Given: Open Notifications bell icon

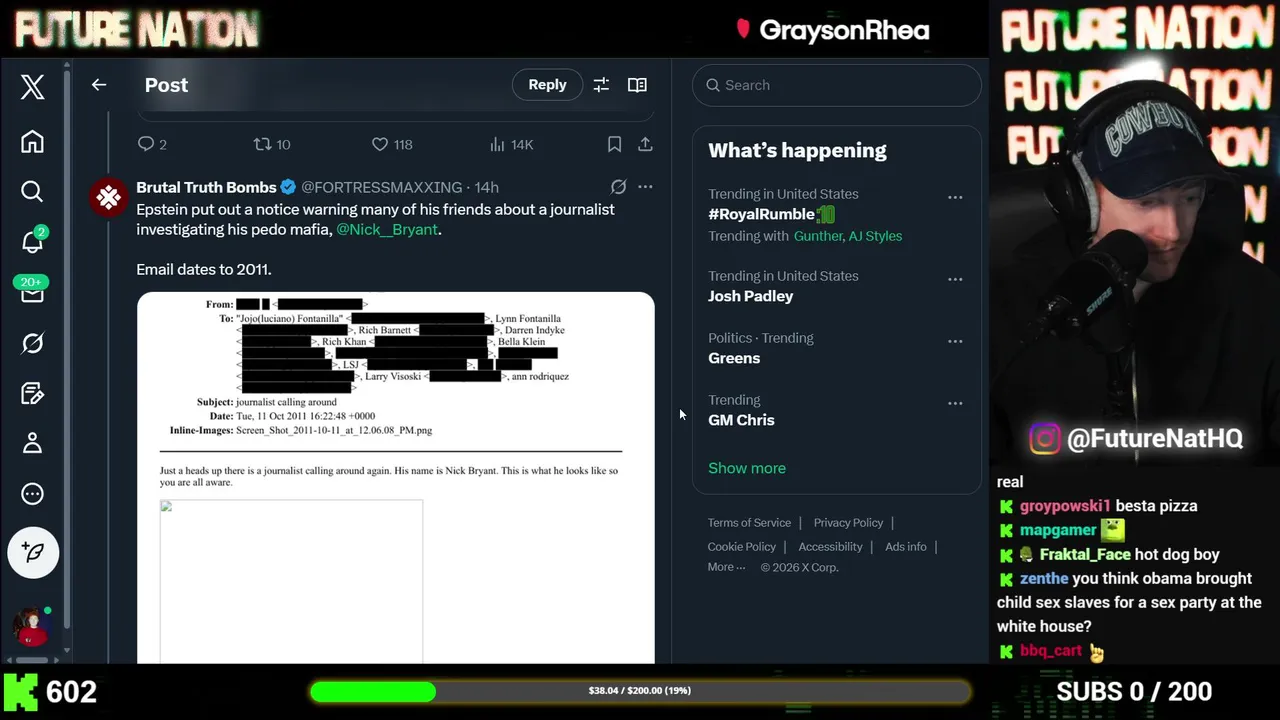Looking at the screenshot, I should 33,242.
